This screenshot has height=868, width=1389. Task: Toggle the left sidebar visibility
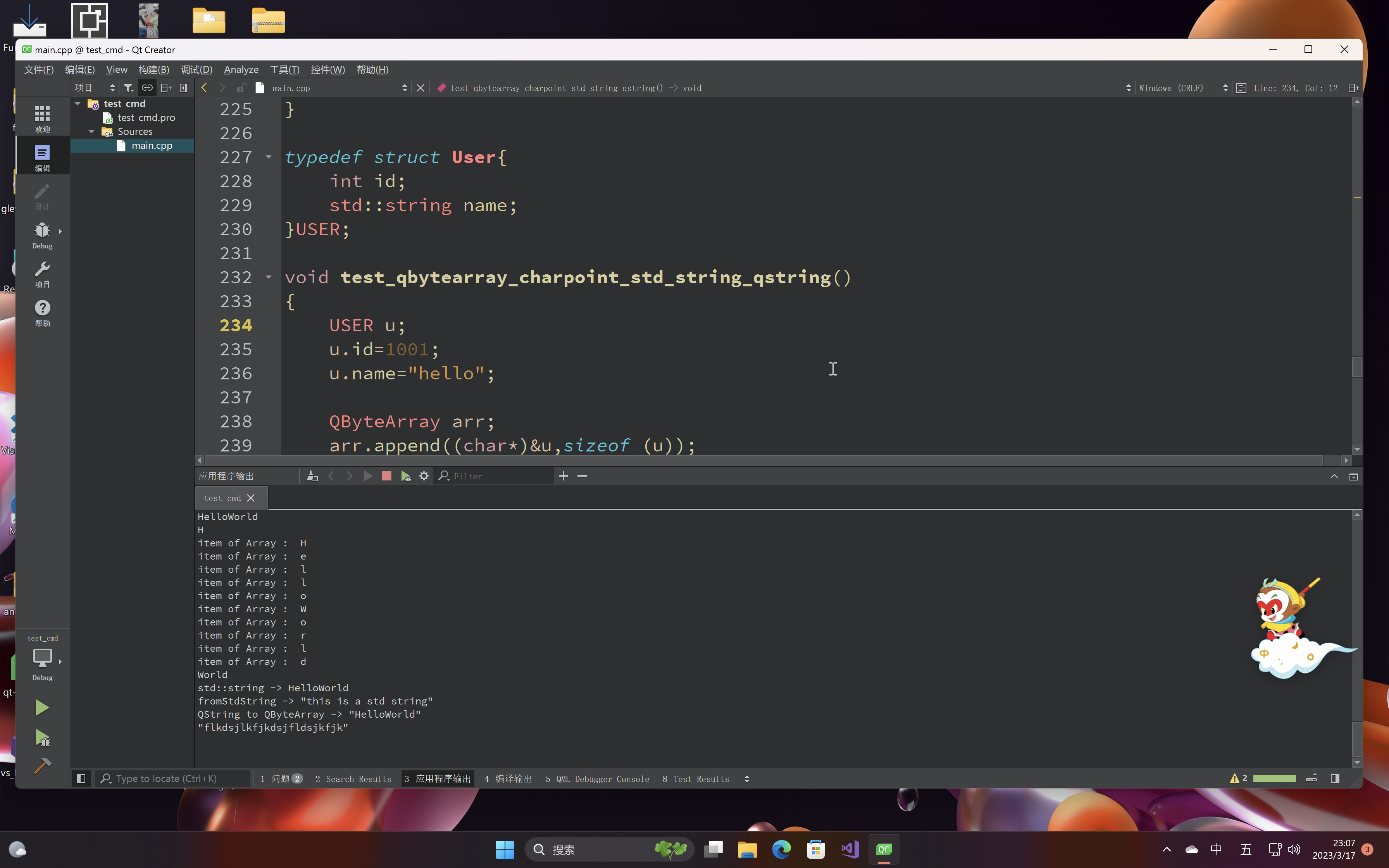(81, 778)
